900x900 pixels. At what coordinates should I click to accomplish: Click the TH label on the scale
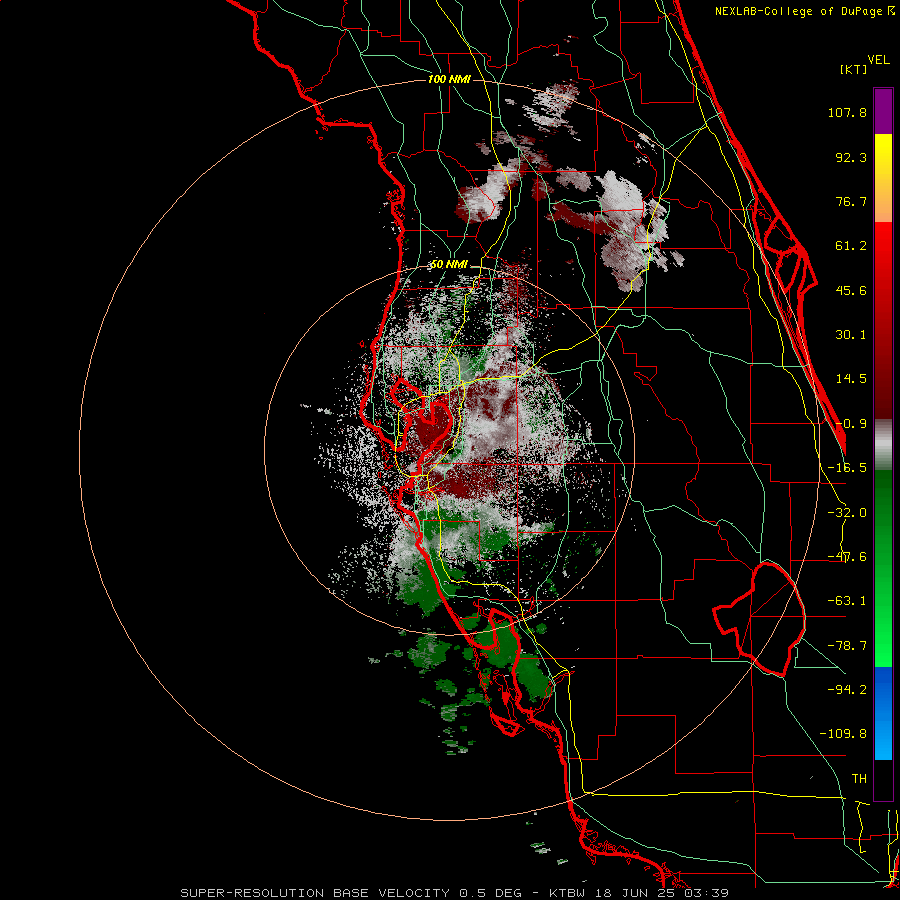tap(859, 779)
